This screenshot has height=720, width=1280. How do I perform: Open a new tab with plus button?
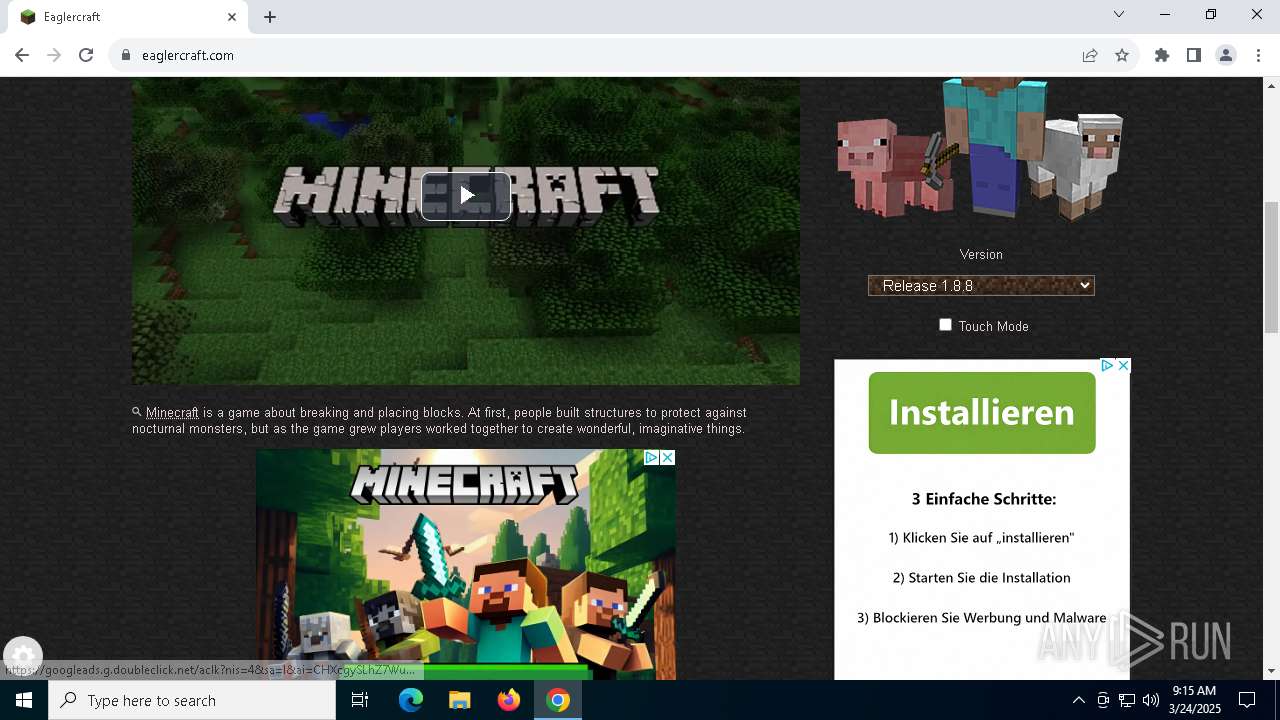point(270,17)
